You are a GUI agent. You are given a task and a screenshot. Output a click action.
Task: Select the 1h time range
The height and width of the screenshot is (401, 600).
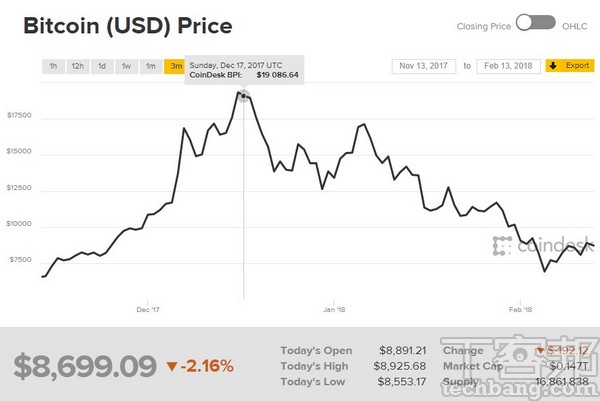pyautogui.click(x=52, y=66)
